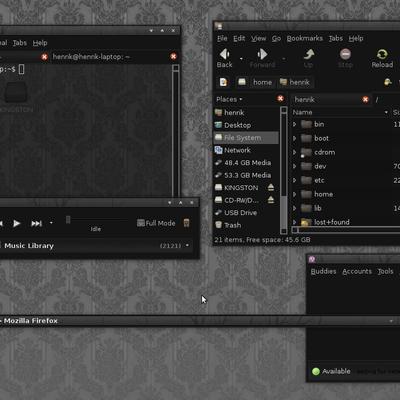Click the Up folder toolbar button
The width and height of the screenshot is (400, 400).
point(309,58)
